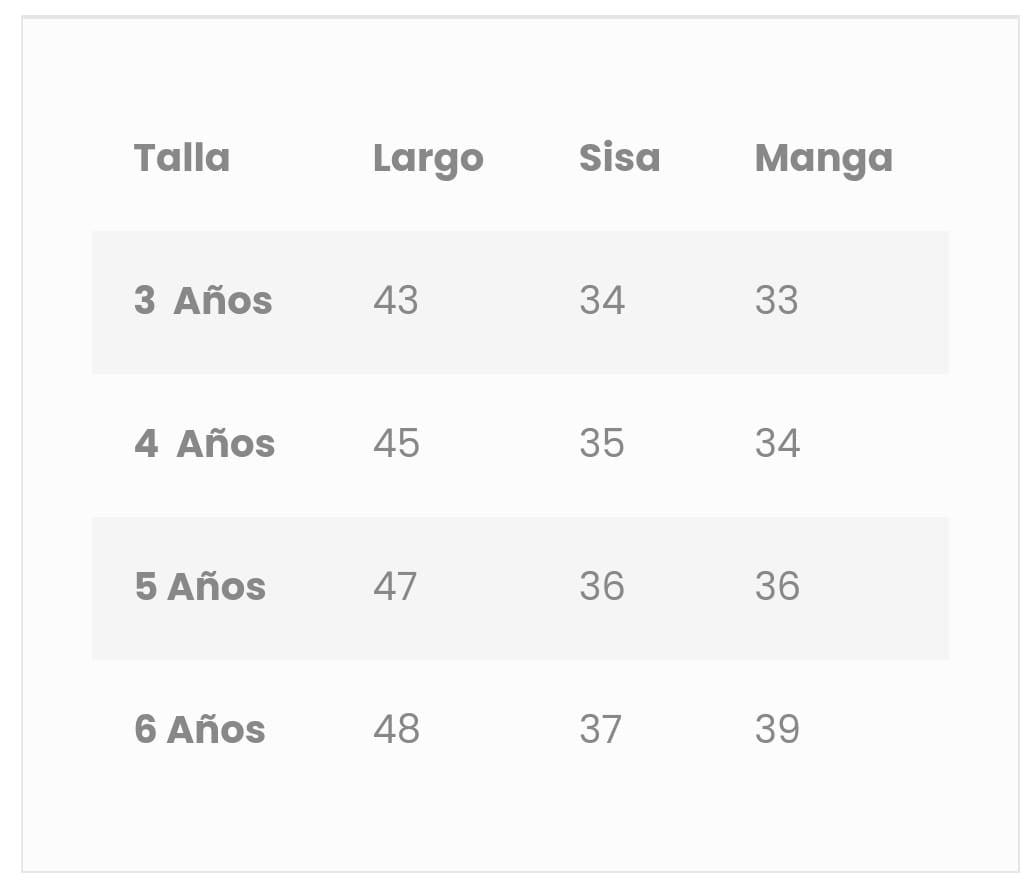The width and height of the screenshot is (1034, 887).
Task: Click Manga value 33 for 3 Años
Action: [777, 300]
